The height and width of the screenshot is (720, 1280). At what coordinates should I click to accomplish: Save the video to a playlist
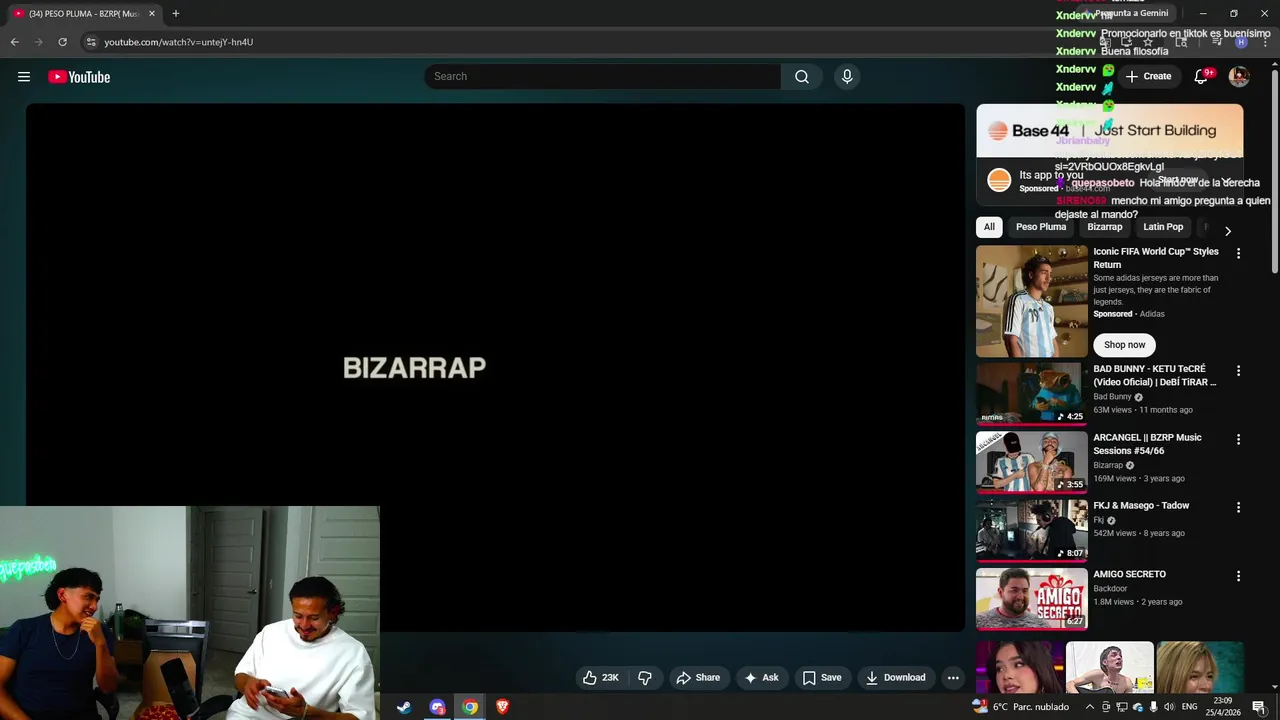point(822,678)
